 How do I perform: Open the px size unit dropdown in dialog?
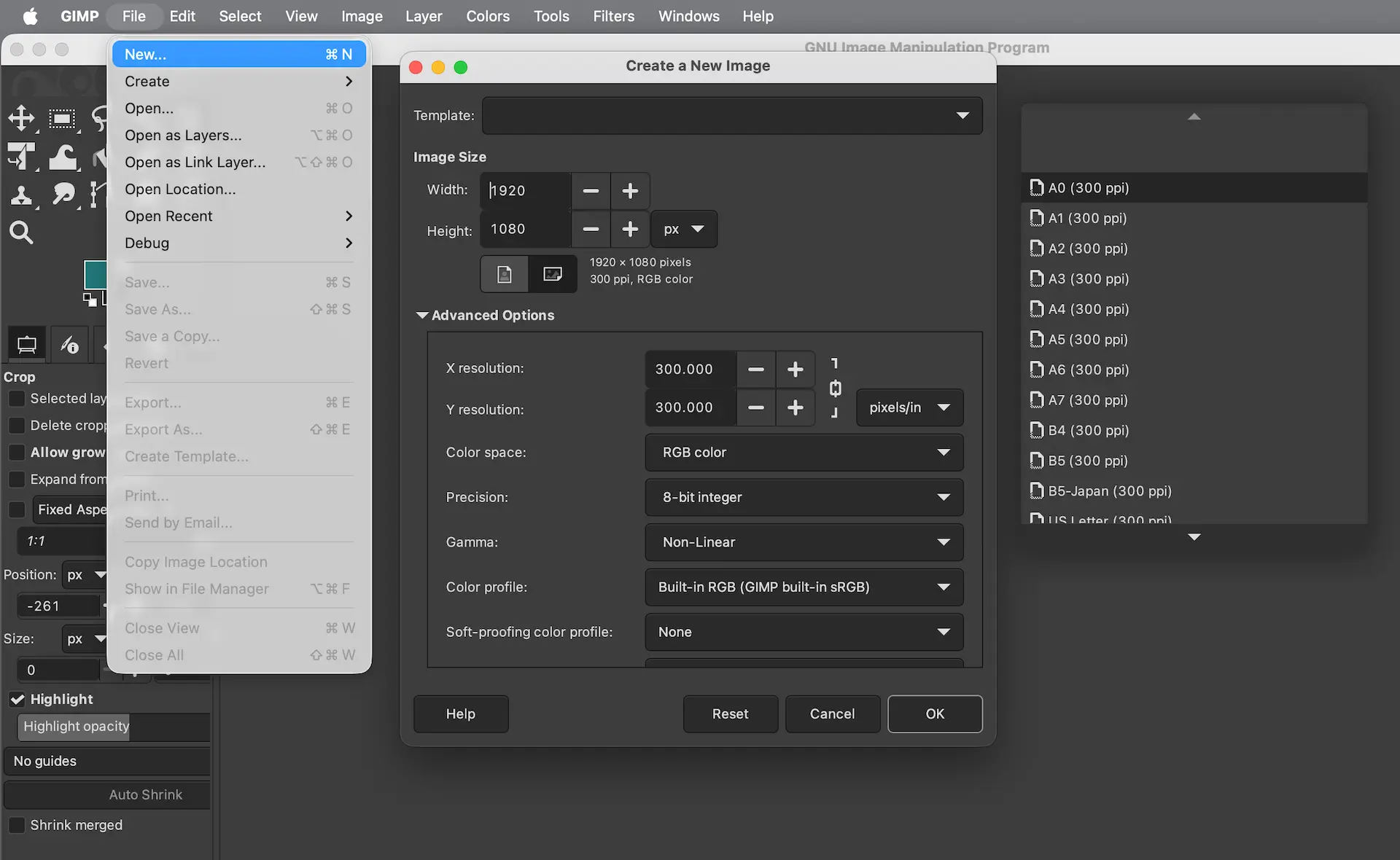tap(684, 230)
